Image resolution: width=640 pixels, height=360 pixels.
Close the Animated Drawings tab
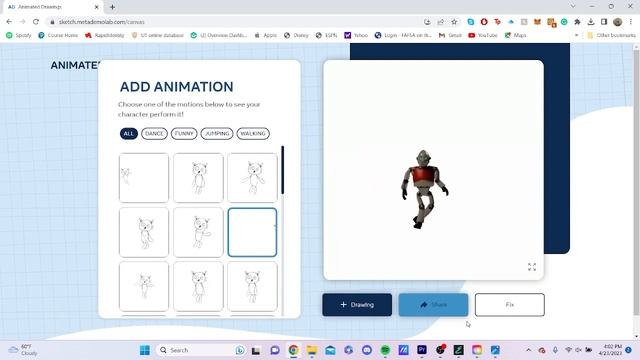click(96, 7)
